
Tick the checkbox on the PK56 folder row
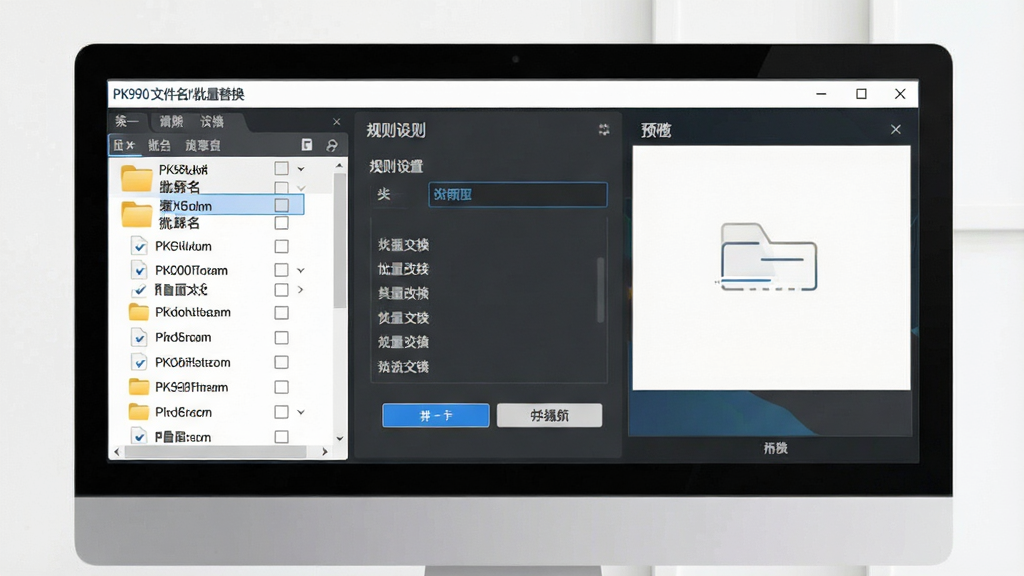point(281,168)
